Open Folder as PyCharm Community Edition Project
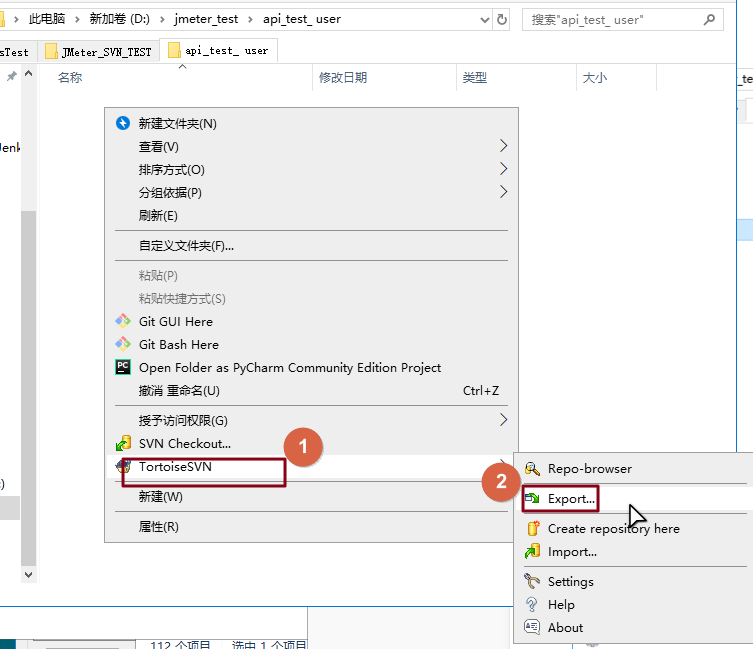The height and width of the screenshot is (649, 753). click(x=312, y=367)
